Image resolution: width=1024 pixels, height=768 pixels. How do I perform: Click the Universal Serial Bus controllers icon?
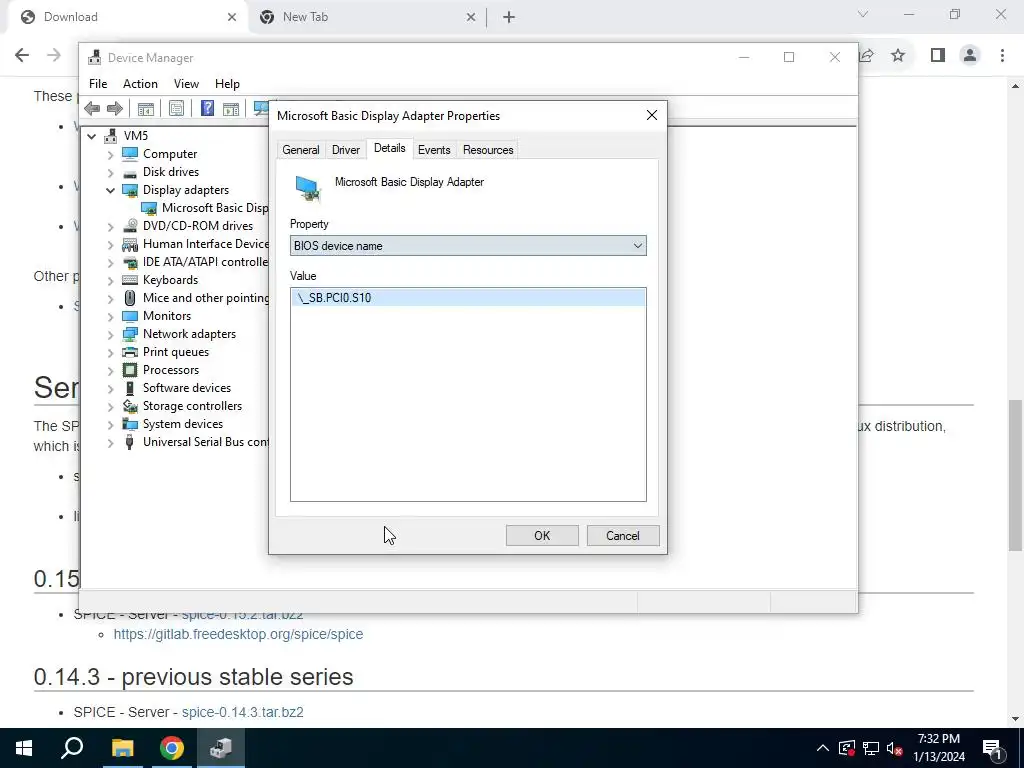(129, 442)
